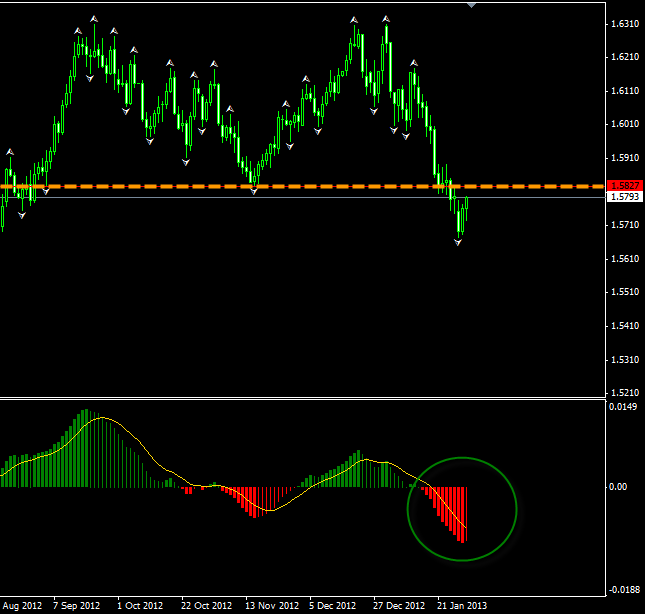Click the 1.5510 price scale label

(625, 292)
